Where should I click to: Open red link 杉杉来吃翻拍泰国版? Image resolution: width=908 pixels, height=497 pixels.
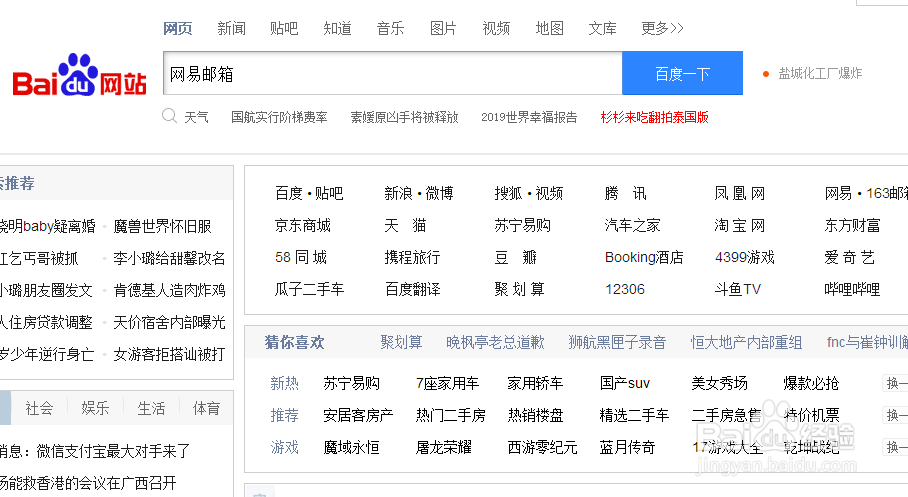click(x=654, y=117)
